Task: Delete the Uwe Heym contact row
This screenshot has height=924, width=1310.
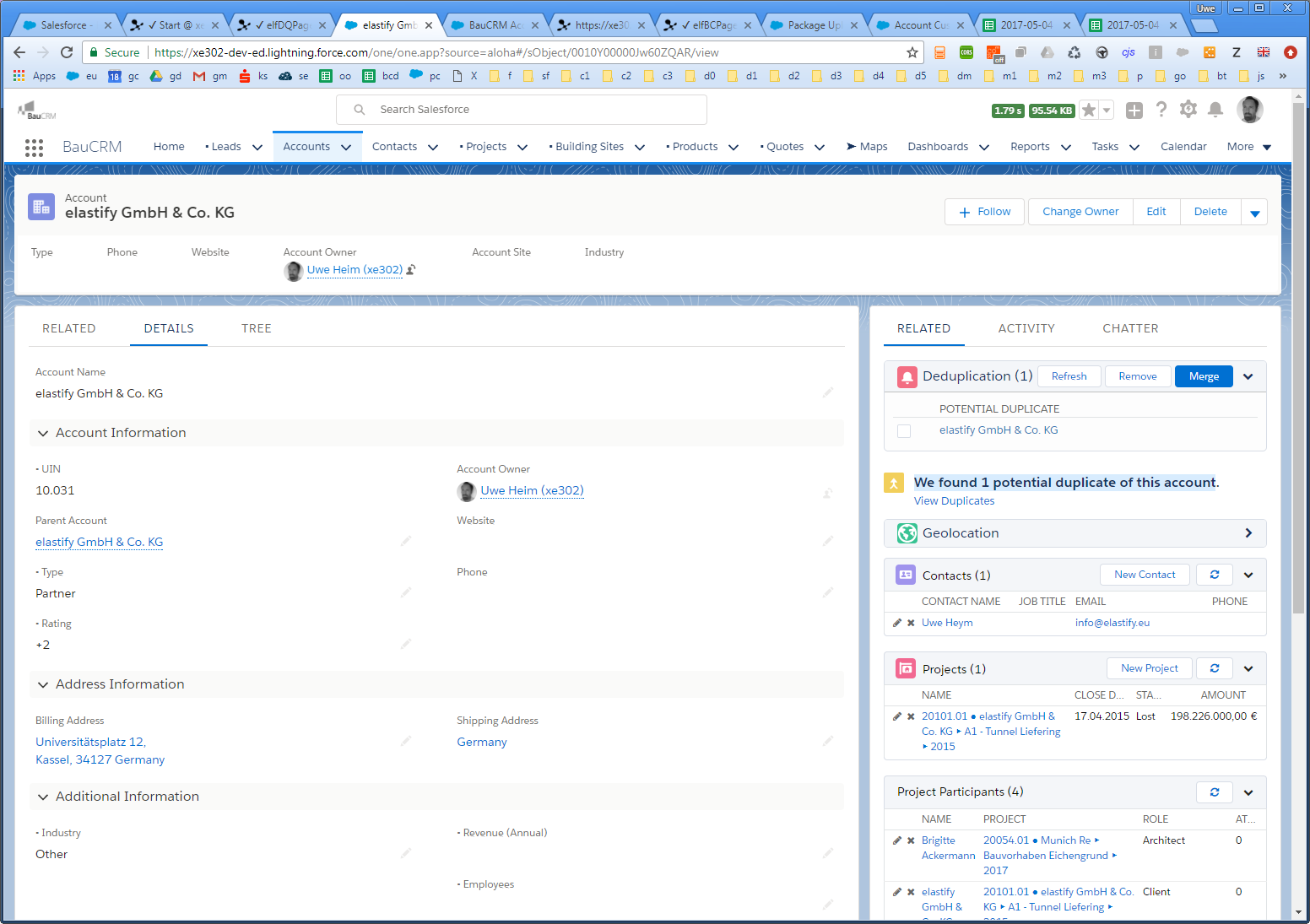Action: pos(911,623)
